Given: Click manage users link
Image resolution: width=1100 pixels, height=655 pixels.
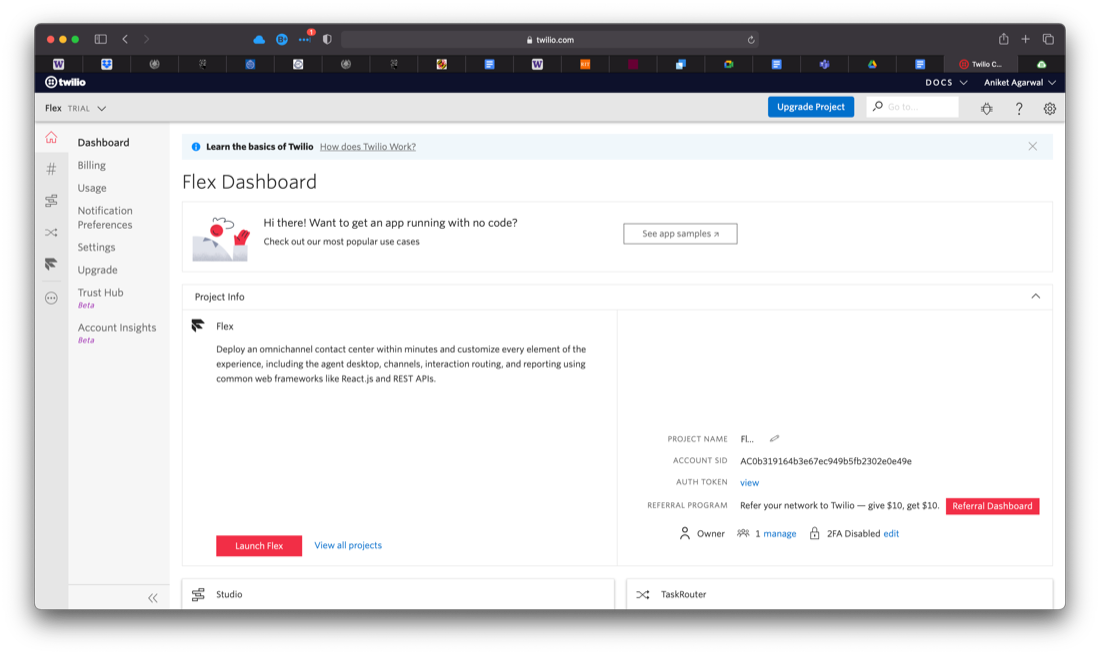Looking at the screenshot, I should [x=779, y=534].
